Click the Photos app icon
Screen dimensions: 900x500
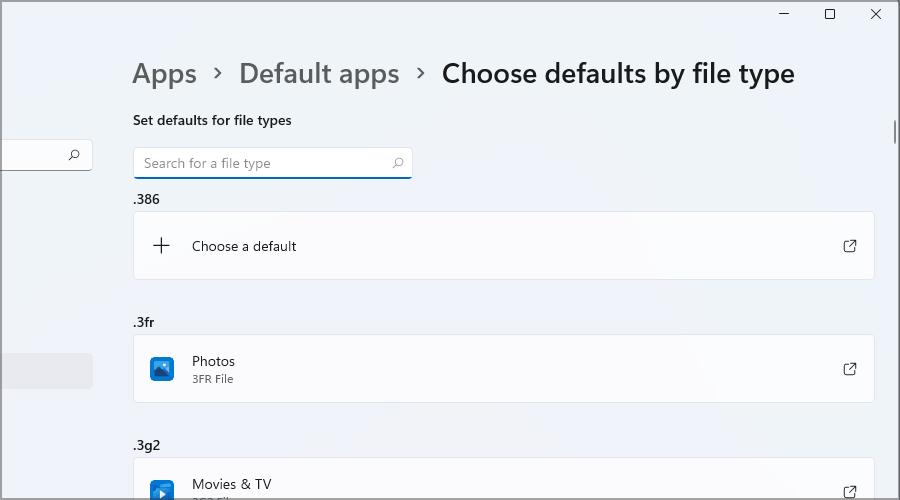point(162,369)
